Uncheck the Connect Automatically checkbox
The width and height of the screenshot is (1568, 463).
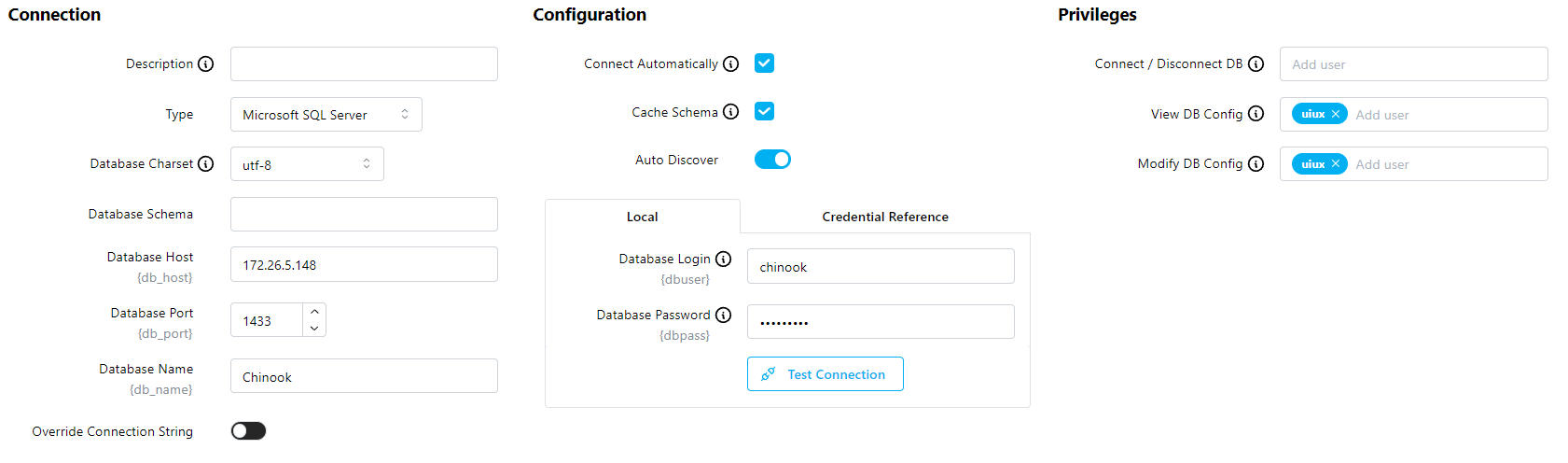[x=765, y=63]
